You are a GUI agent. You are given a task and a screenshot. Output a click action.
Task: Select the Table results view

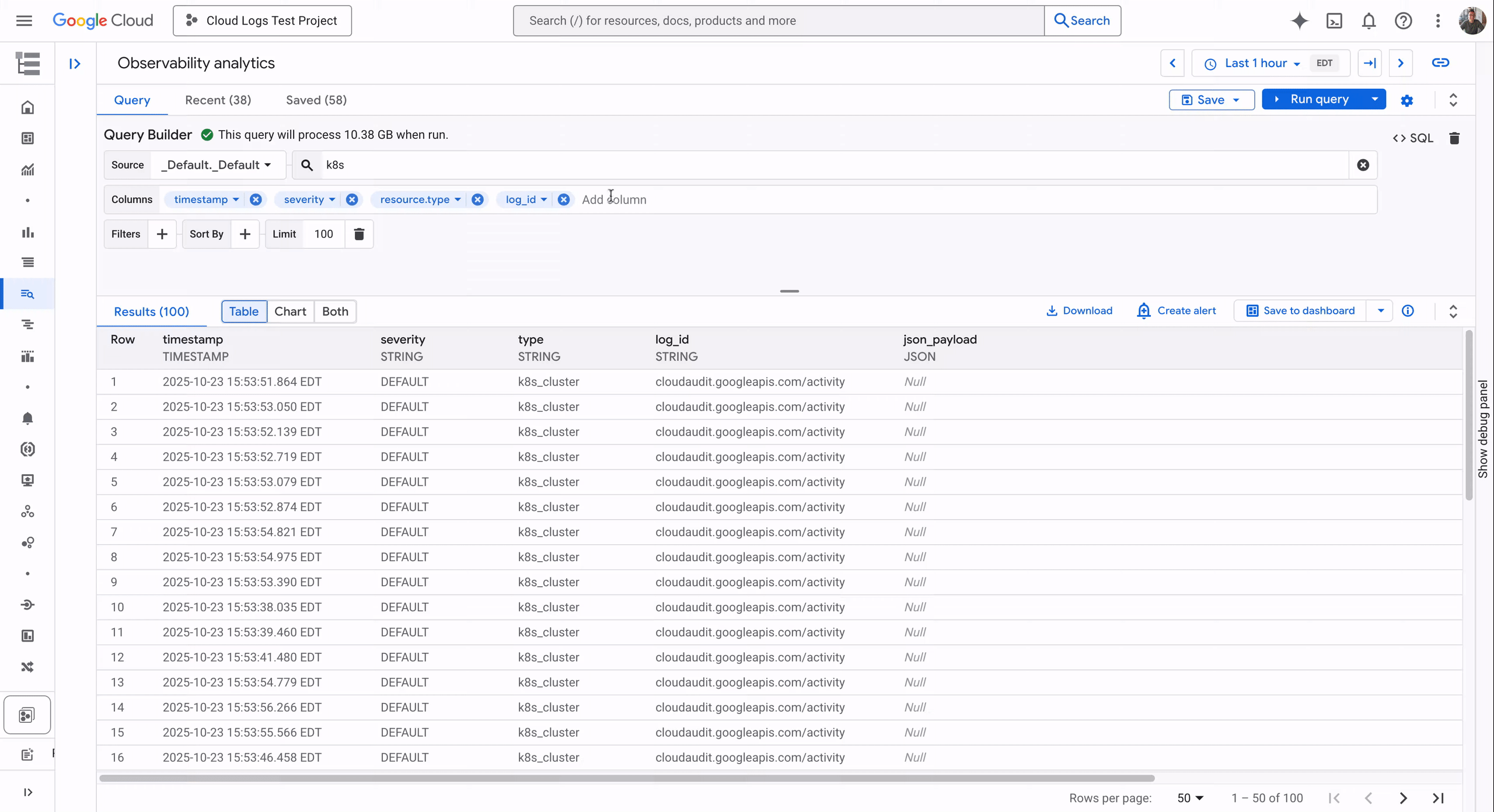click(x=243, y=311)
